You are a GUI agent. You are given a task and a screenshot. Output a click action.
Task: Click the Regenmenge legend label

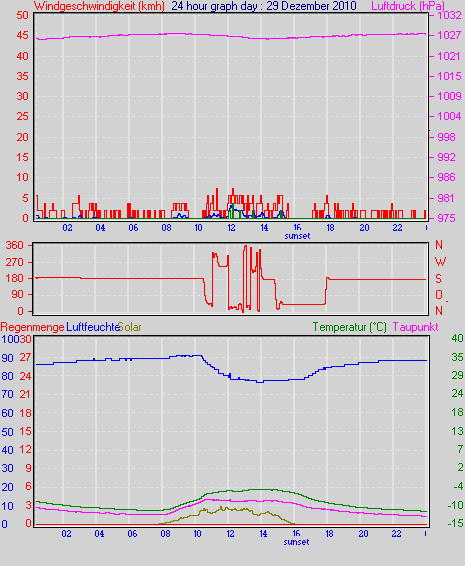click(32, 327)
